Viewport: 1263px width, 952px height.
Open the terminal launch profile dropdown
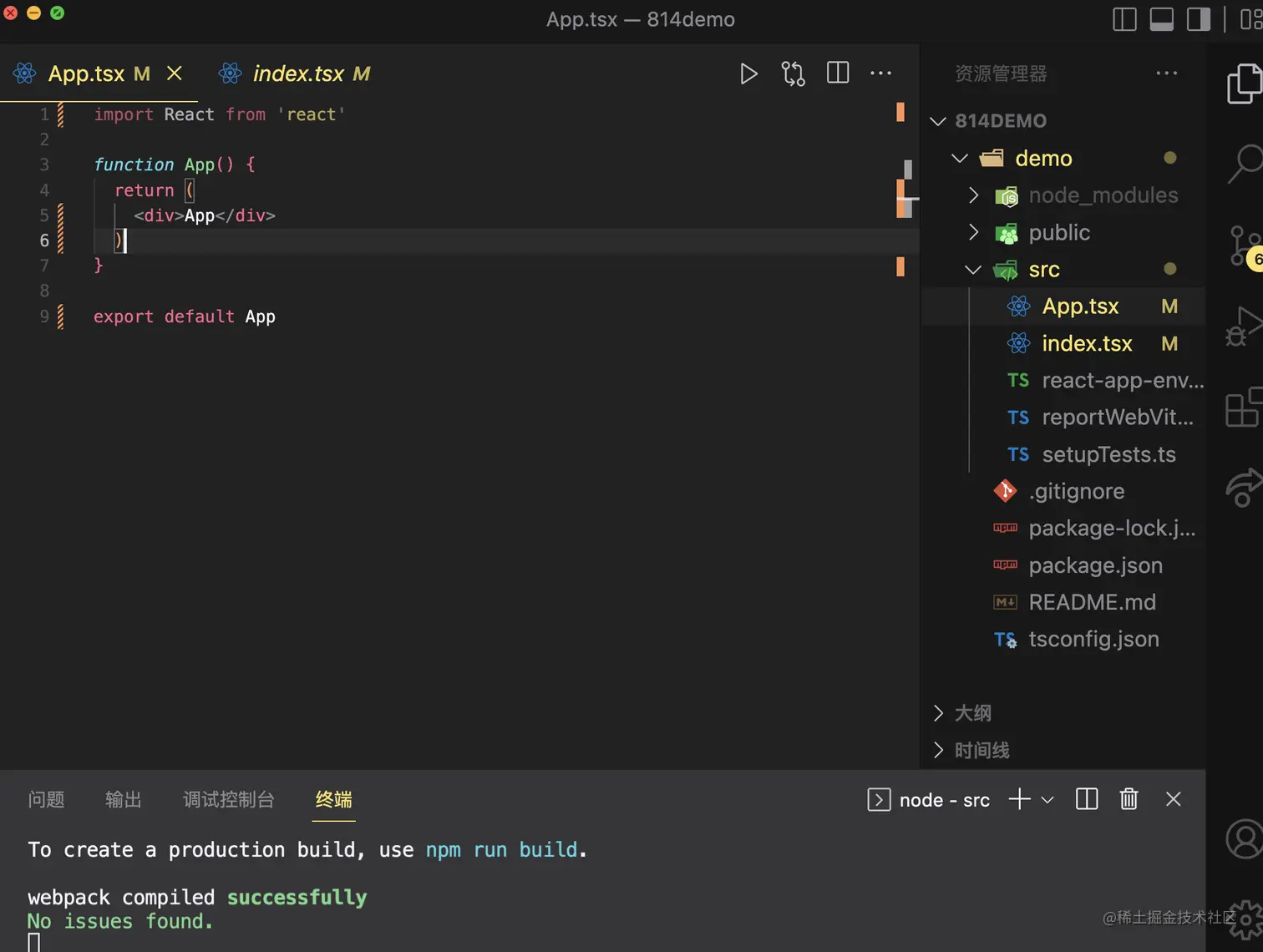1047,800
